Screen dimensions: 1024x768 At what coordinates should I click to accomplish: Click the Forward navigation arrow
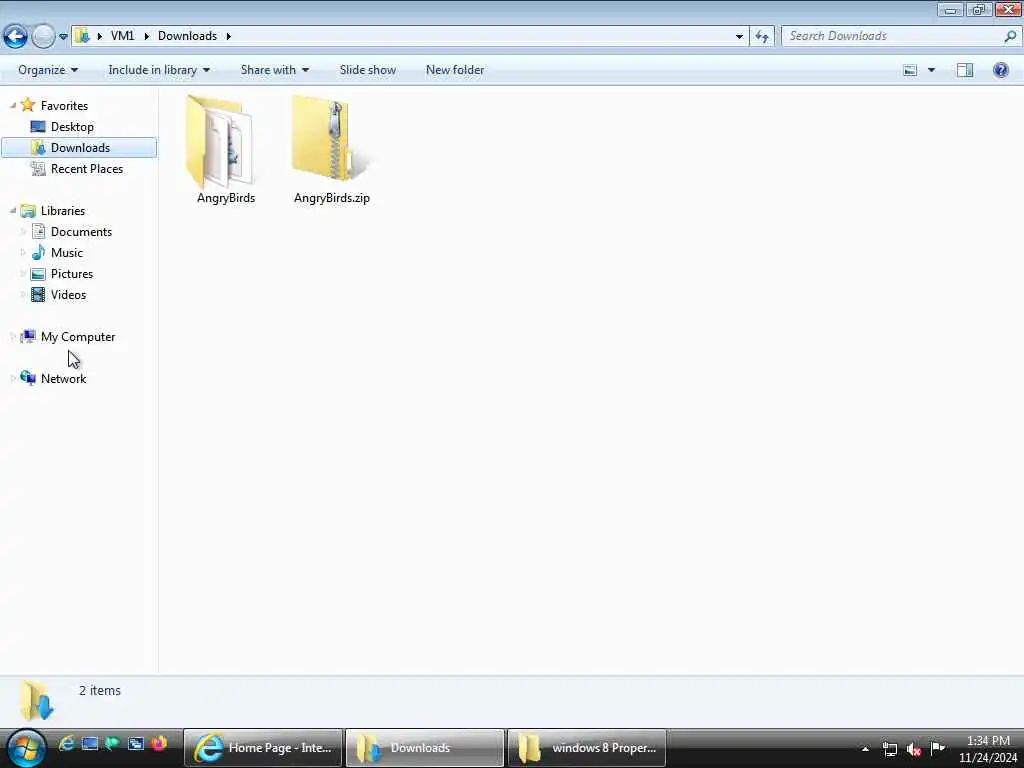(x=43, y=36)
